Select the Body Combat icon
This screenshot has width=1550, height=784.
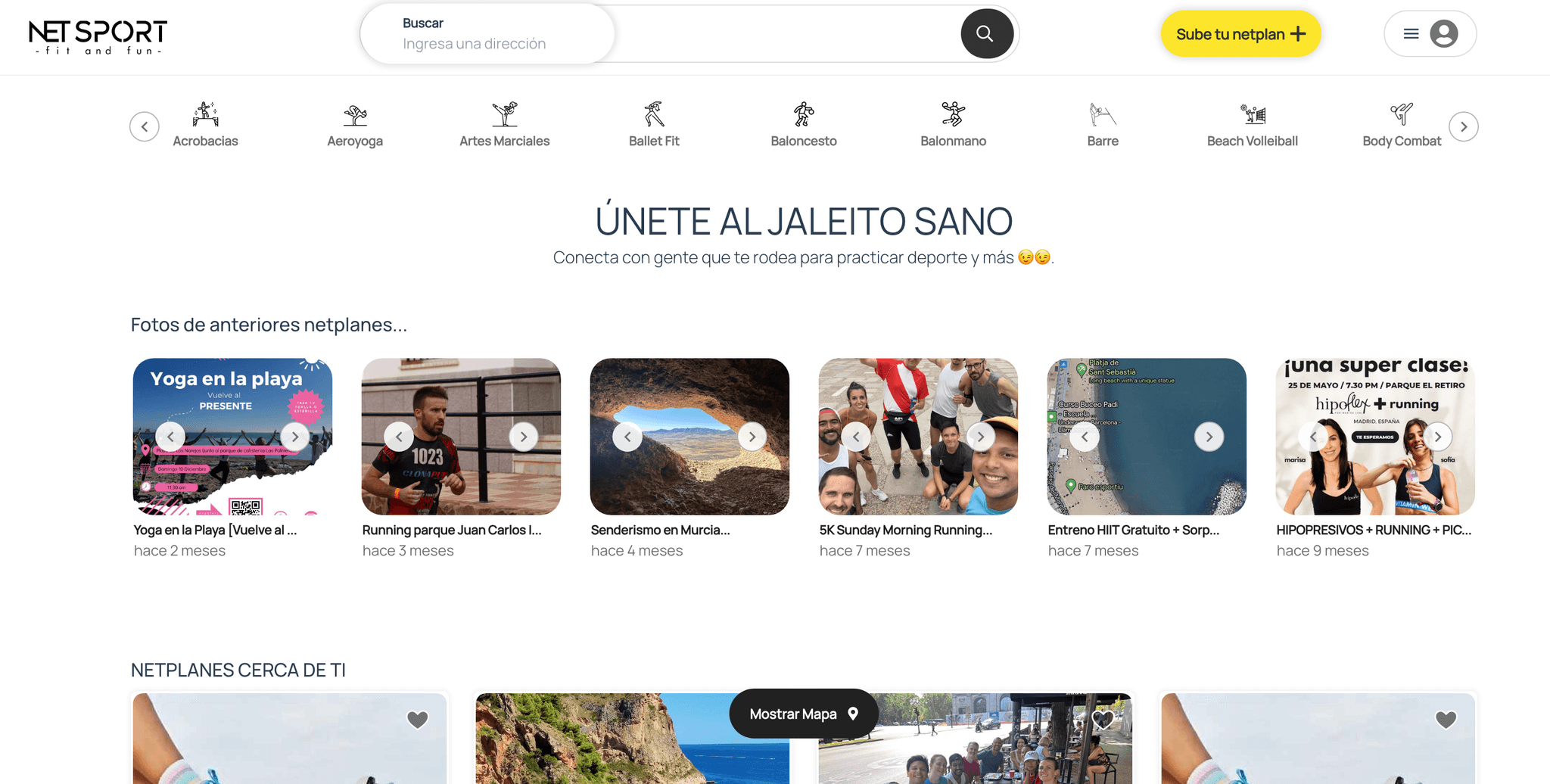pos(1402,114)
